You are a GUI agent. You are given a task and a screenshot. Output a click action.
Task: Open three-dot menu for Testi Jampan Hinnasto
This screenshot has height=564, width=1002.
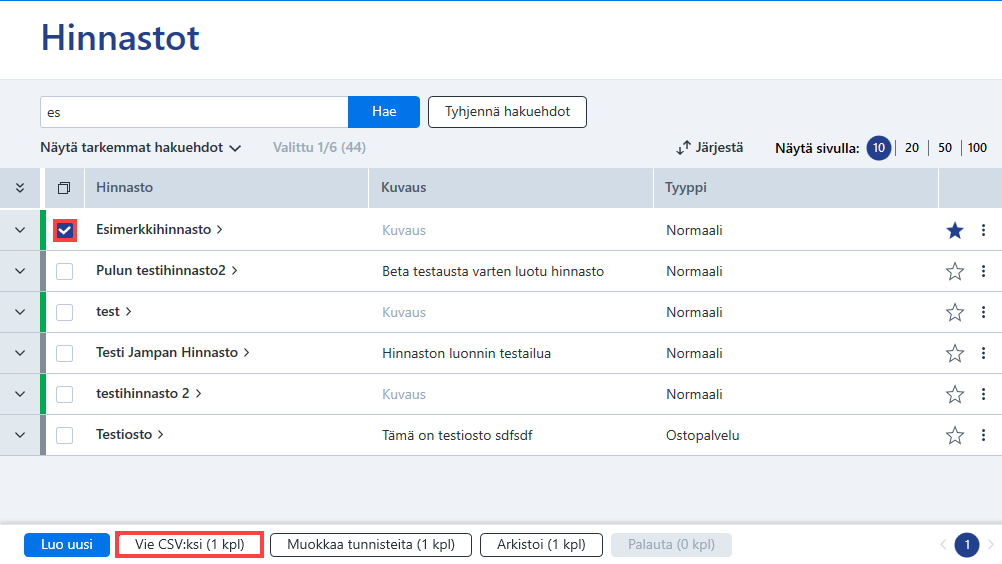(983, 353)
